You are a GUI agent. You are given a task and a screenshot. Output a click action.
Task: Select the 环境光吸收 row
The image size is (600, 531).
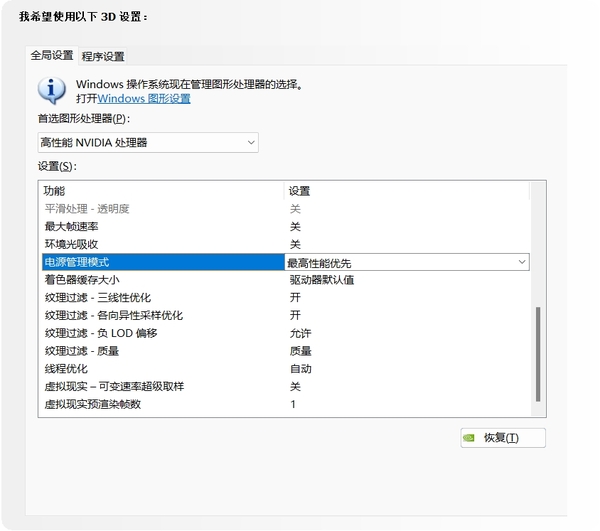(x=285, y=244)
